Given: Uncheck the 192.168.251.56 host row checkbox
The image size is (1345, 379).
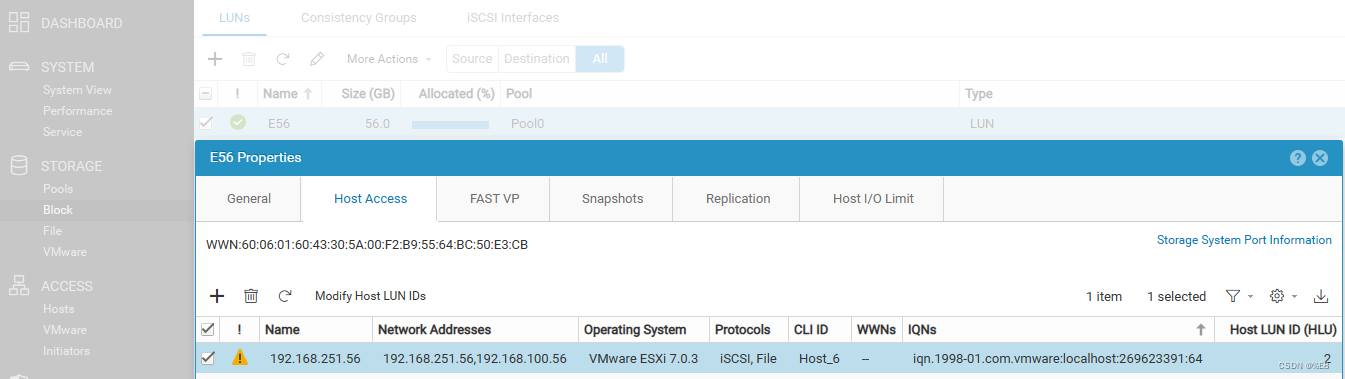Looking at the screenshot, I should [x=207, y=358].
